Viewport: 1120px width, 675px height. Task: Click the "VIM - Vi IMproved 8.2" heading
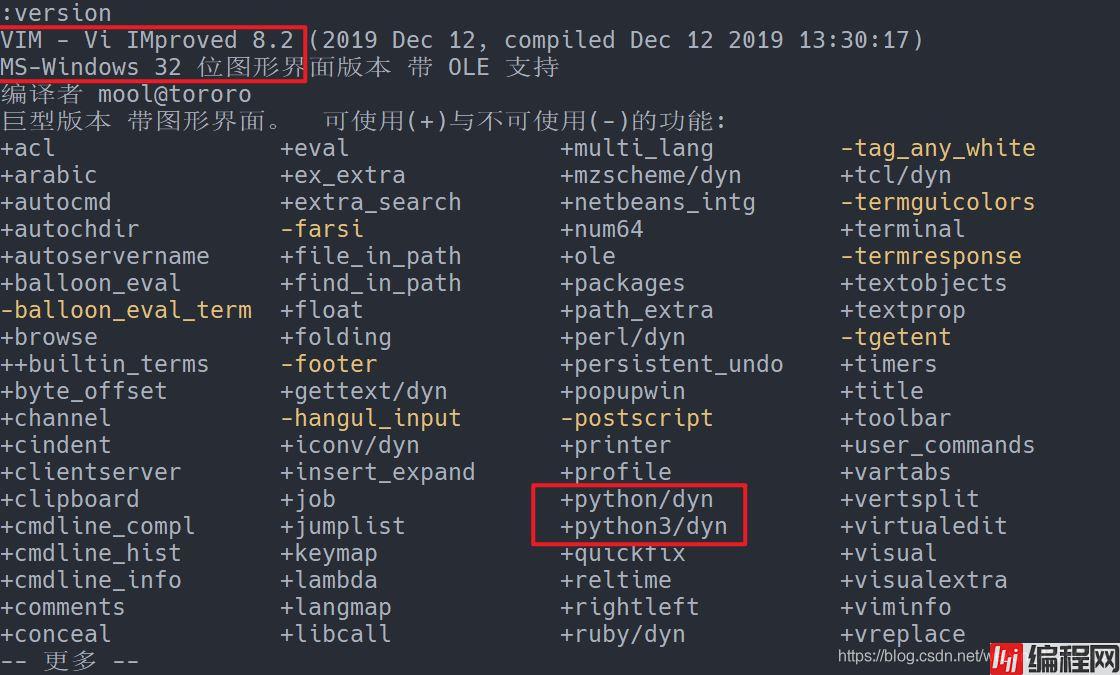147,40
